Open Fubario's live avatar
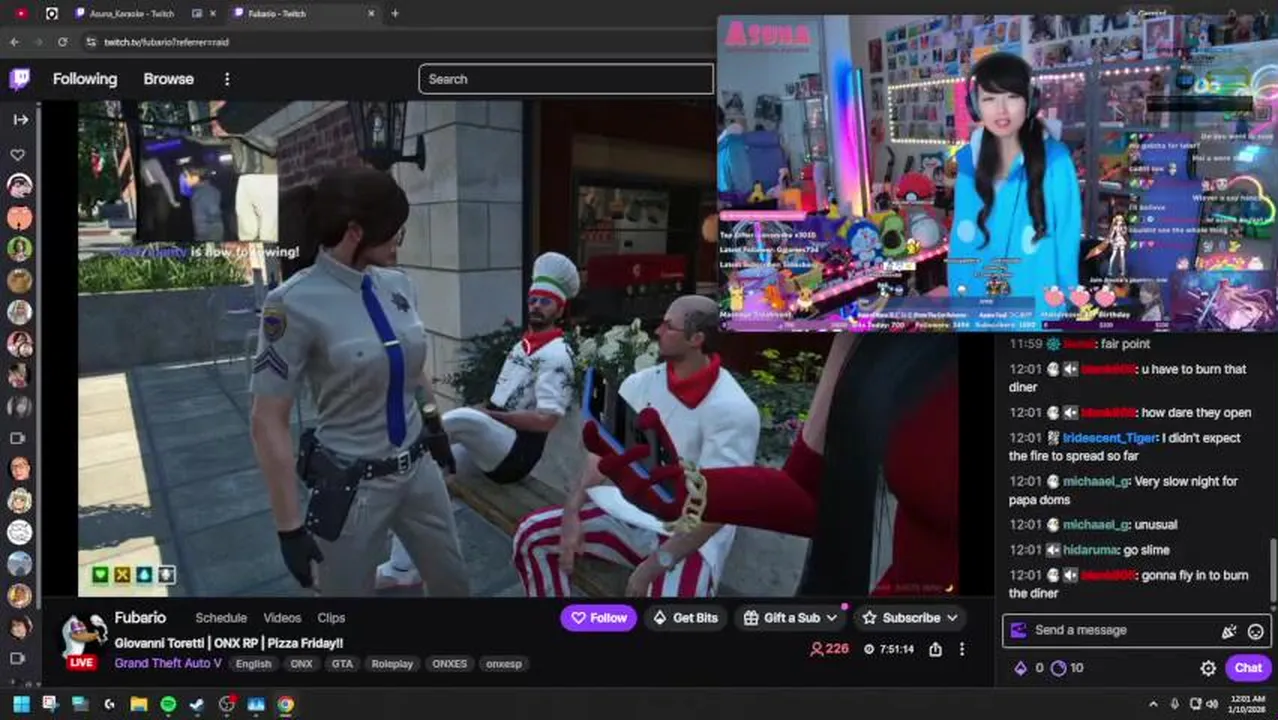Screen dimensions: 1278x720 click(x=83, y=640)
